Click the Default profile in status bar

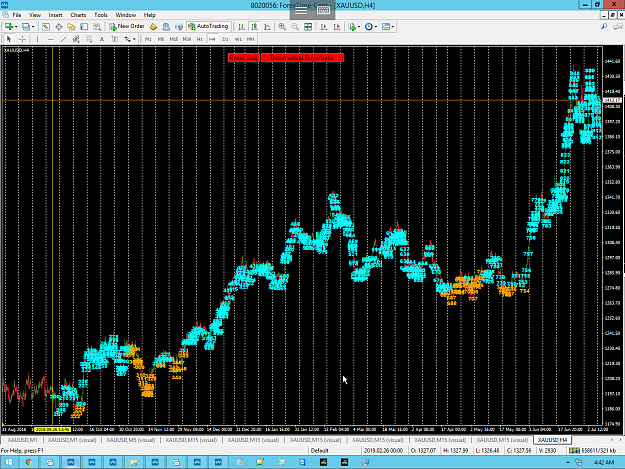pos(319,451)
